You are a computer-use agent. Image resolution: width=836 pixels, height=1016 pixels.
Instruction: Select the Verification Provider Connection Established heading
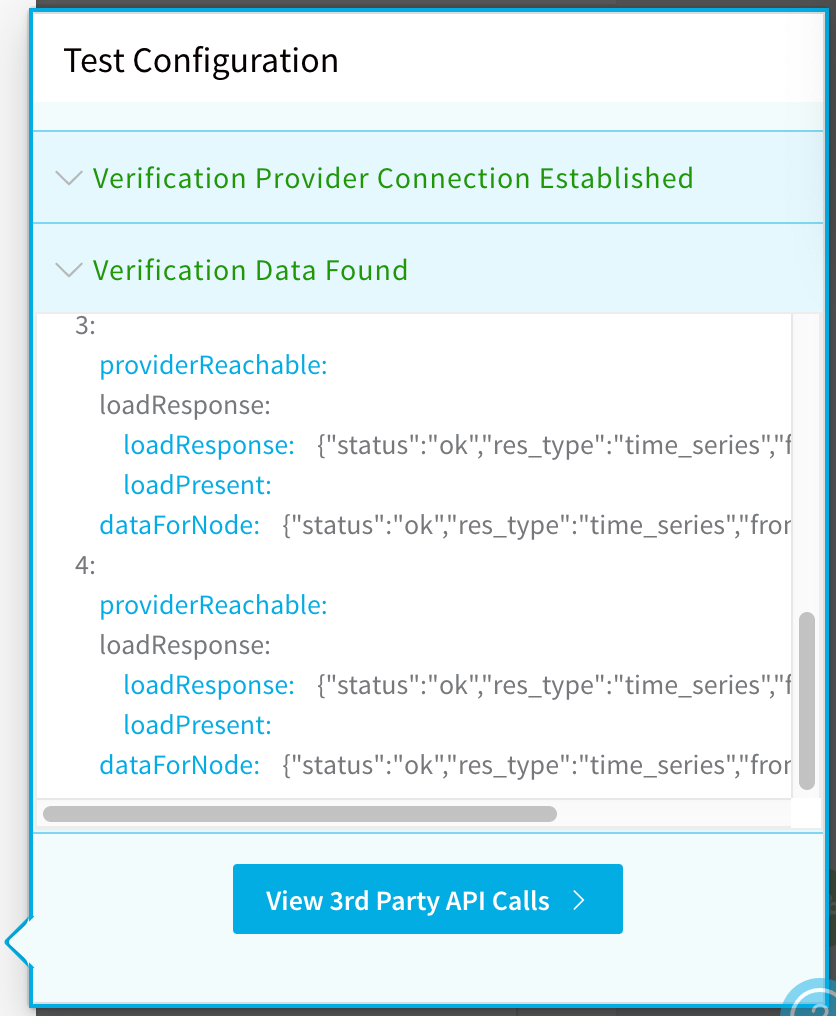[x=393, y=178]
